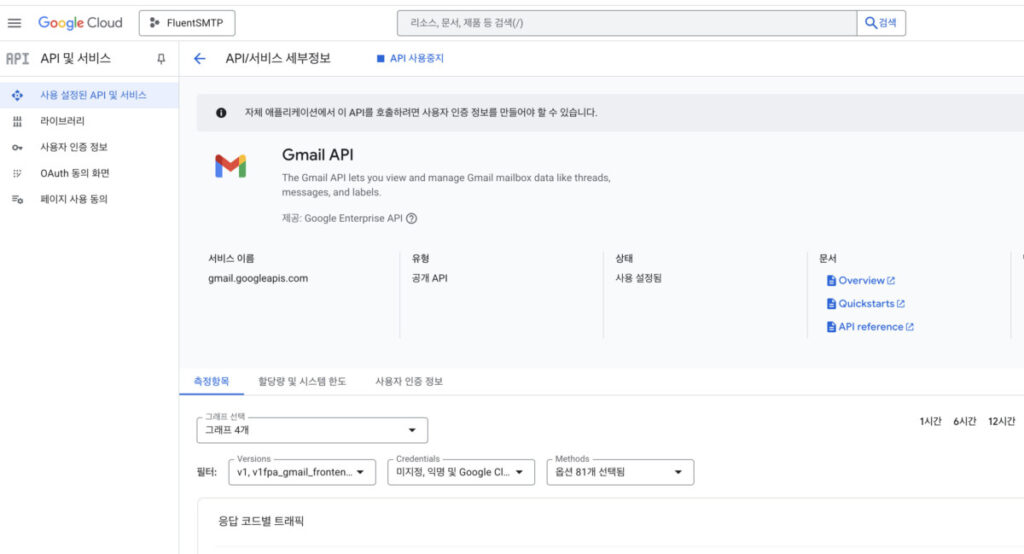This screenshot has width=1024, height=554.
Task: Select the 12시간 time range
Action: click(x=1001, y=422)
